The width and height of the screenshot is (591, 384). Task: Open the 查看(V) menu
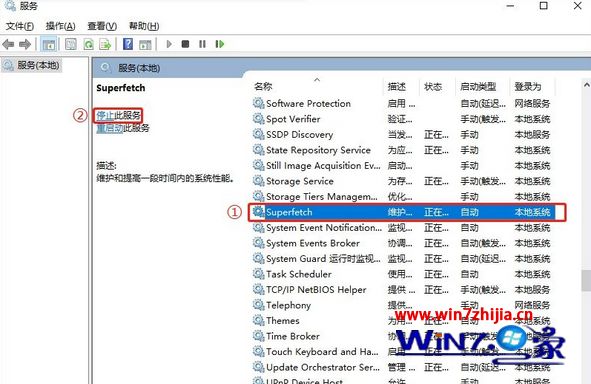tap(102, 26)
